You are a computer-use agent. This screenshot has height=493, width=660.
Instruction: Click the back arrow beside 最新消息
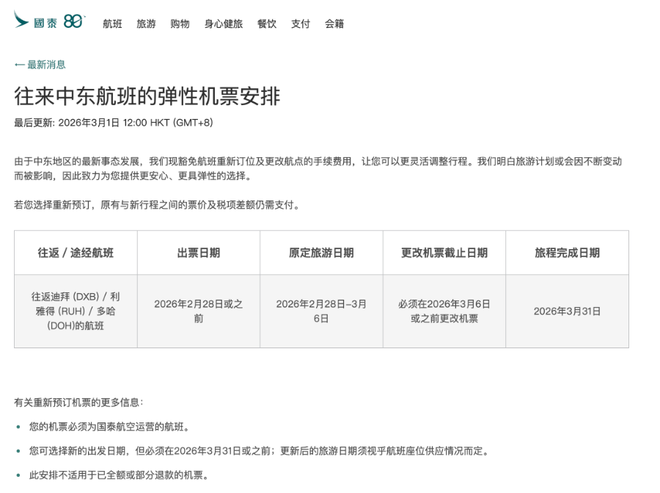pos(18,64)
